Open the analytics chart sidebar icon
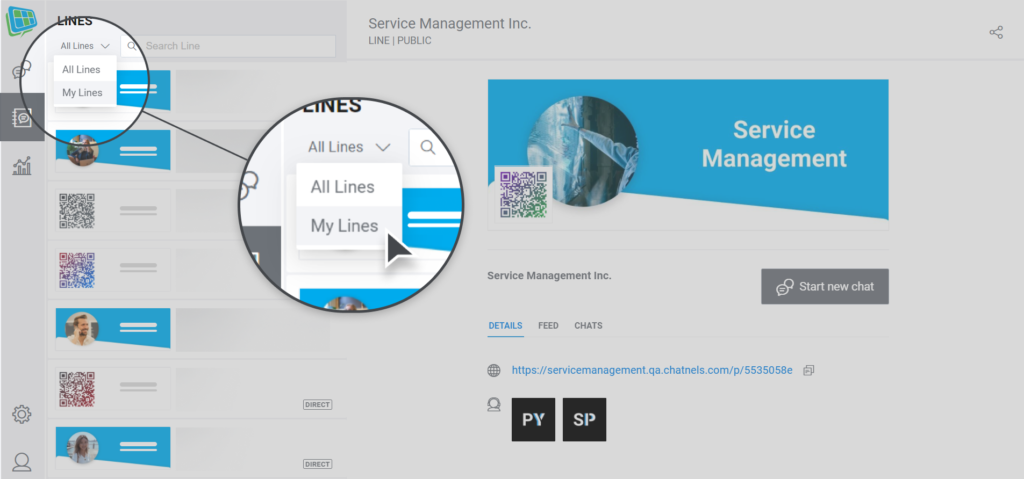1024x479 pixels. pyautogui.click(x=22, y=166)
